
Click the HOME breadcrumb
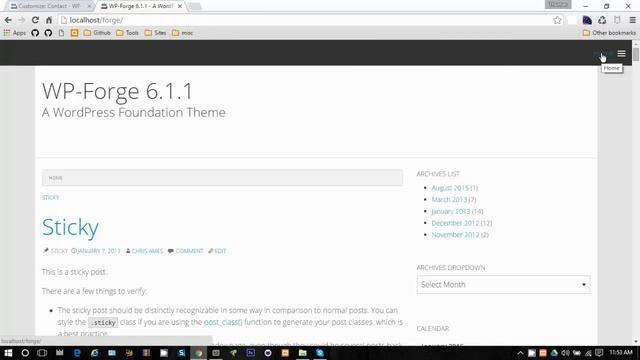point(56,178)
